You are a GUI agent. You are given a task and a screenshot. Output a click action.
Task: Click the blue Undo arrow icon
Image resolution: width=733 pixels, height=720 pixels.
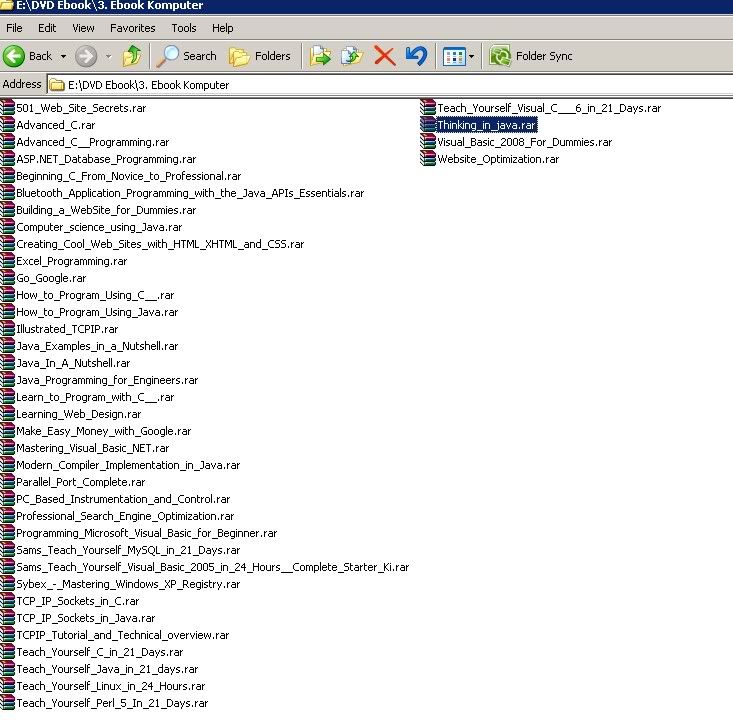416,56
